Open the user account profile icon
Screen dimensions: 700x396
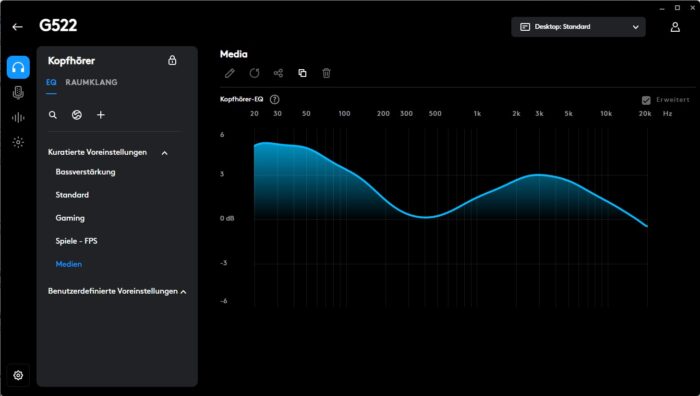point(675,27)
